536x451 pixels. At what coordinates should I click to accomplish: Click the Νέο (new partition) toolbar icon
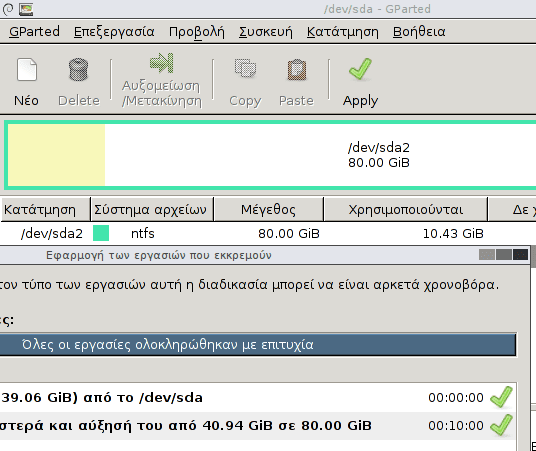click(x=27, y=70)
